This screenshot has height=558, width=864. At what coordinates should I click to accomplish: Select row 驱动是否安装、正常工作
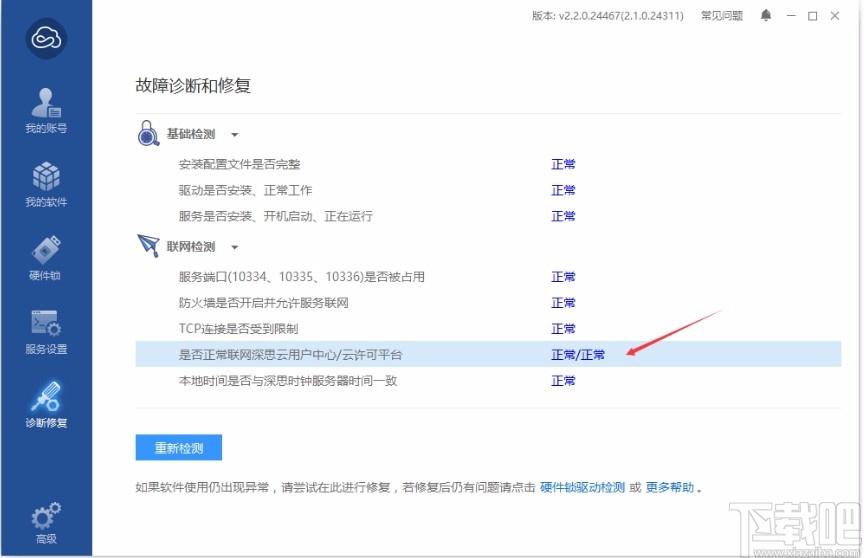point(488,190)
